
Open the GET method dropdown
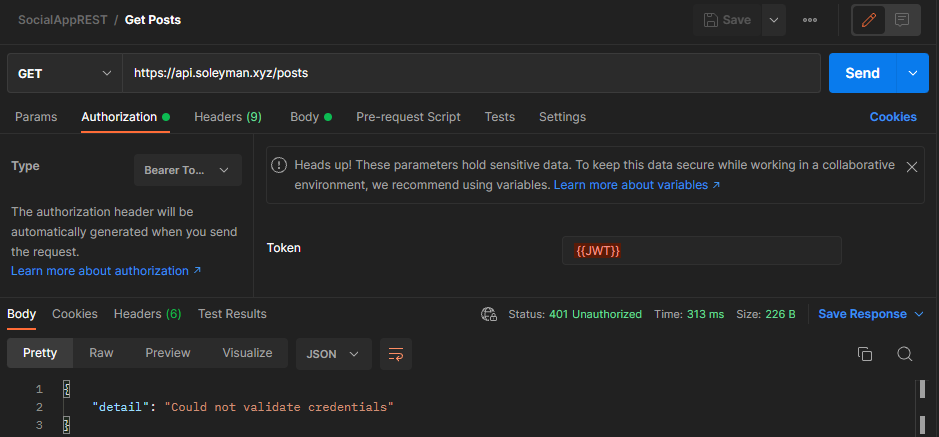pos(65,73)
